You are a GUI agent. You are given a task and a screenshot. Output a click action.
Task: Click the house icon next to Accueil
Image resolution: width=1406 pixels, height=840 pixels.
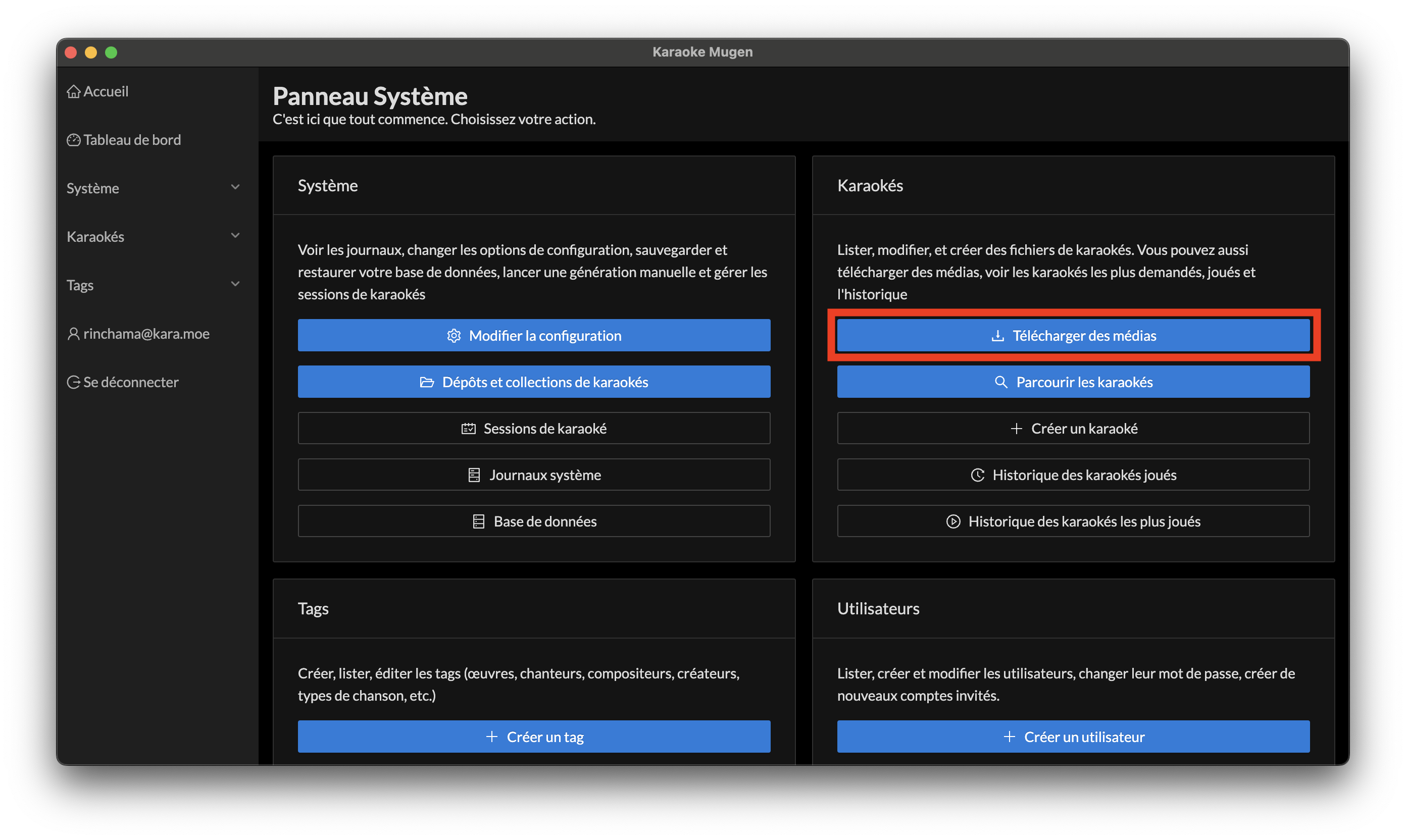(x=73, y=92)
